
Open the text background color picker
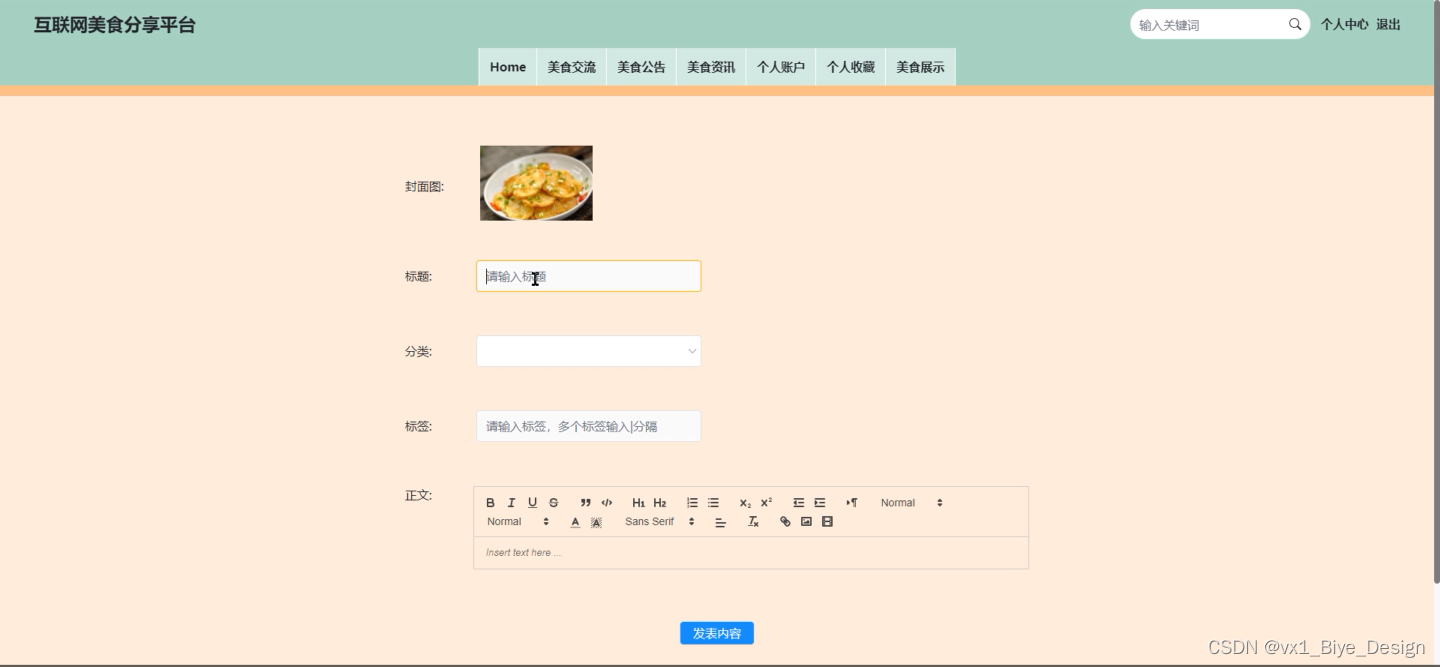pos(596,522)
